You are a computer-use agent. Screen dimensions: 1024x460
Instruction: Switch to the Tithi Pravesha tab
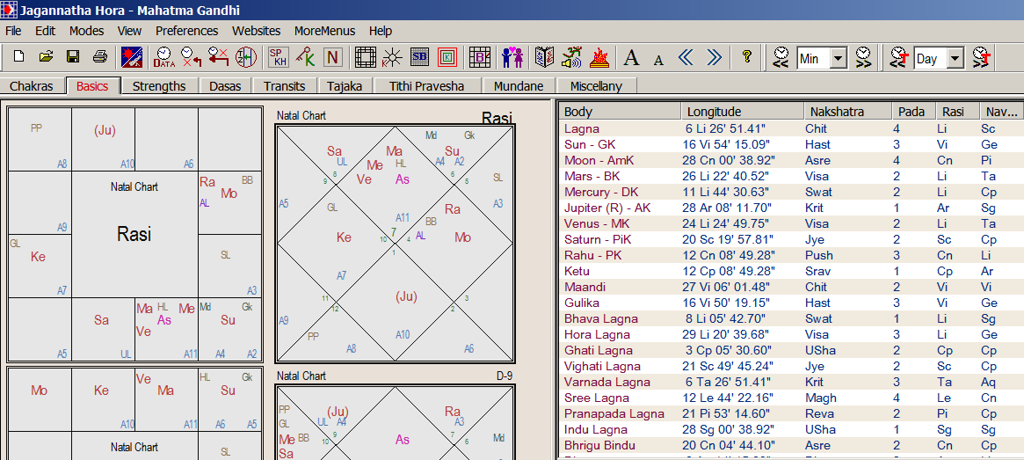click(x=426, y=86)
